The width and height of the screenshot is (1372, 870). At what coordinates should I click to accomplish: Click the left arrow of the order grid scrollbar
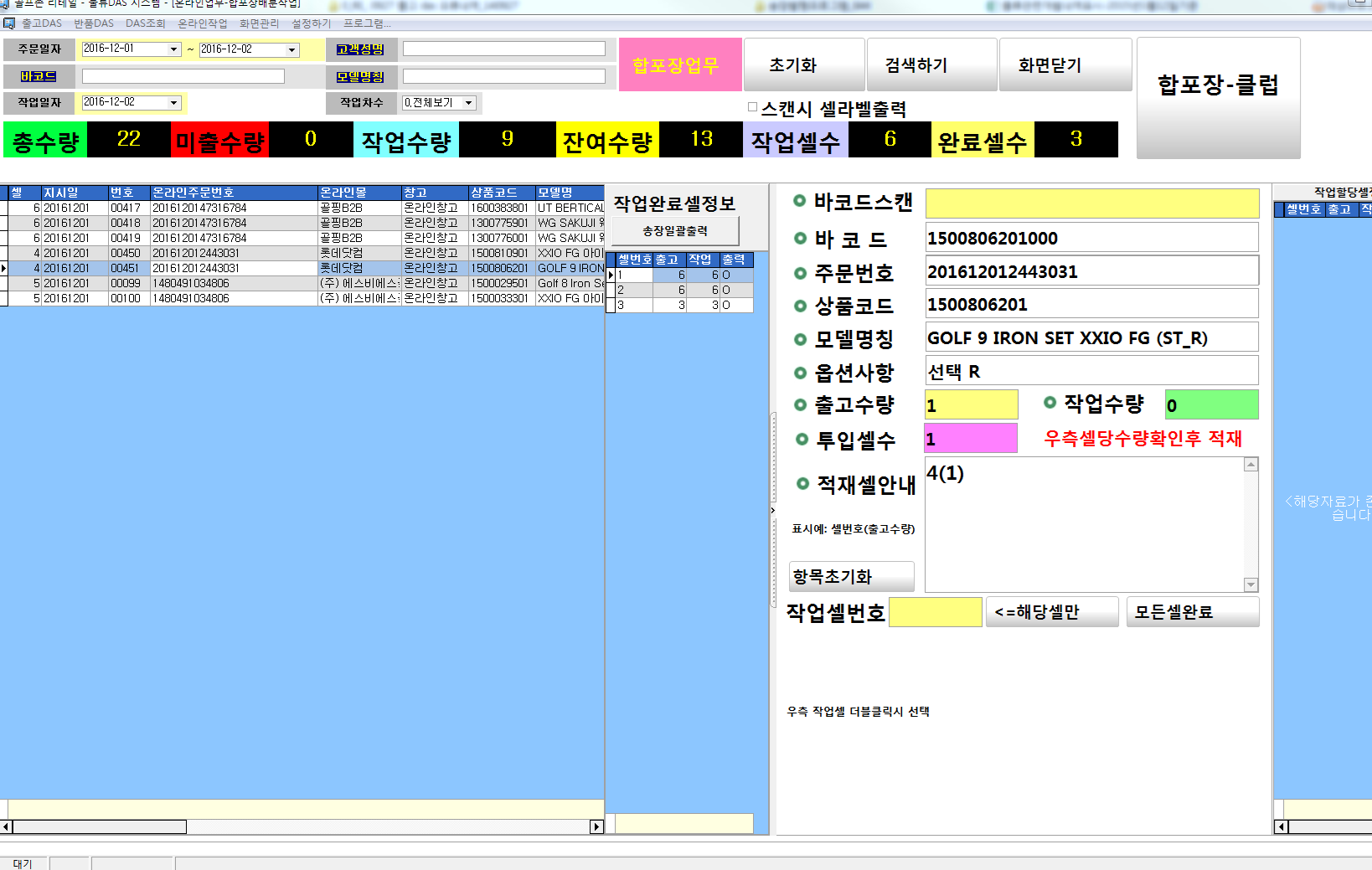[x=6, y=826]
